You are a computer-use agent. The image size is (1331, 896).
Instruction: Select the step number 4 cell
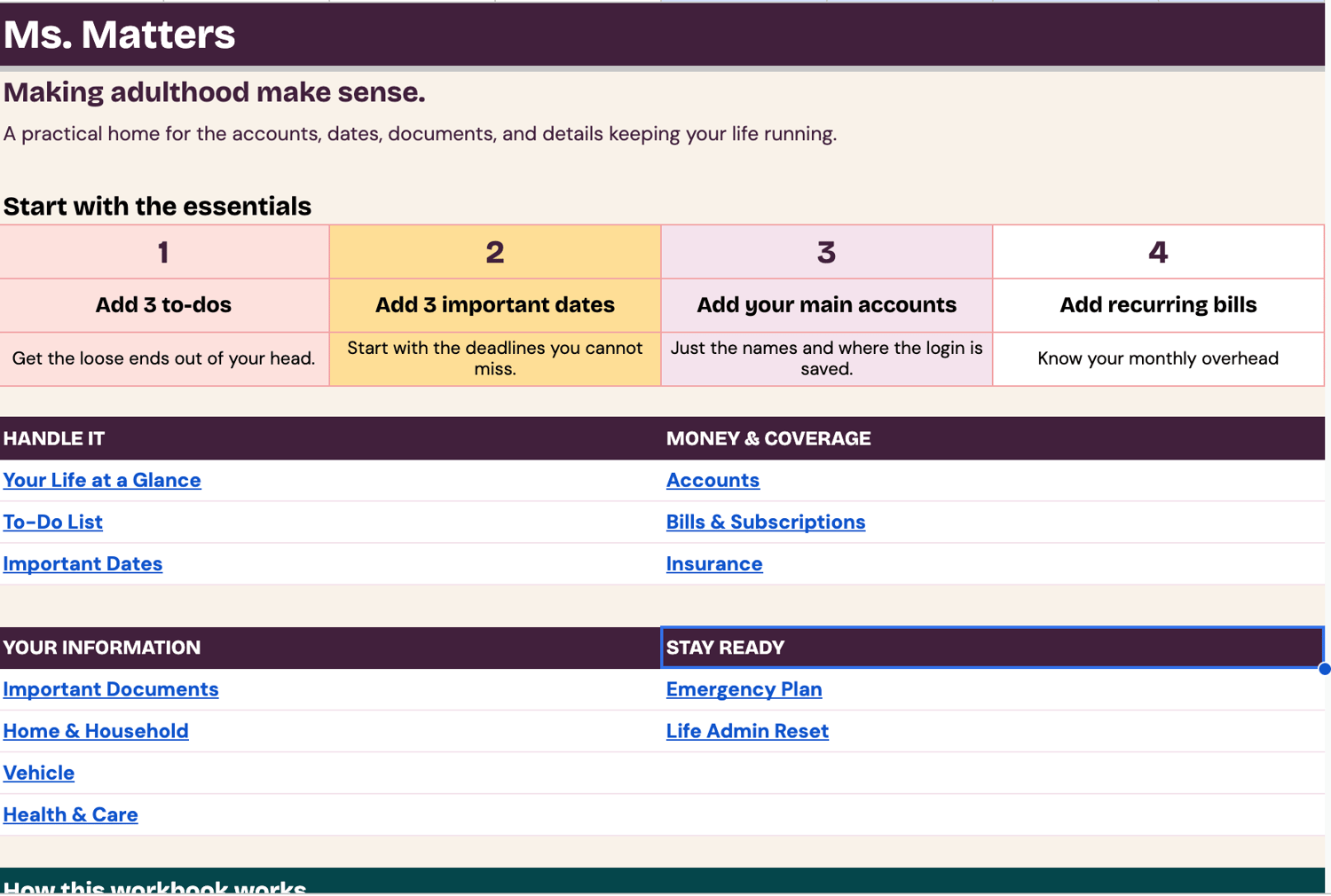point(1158,252)
